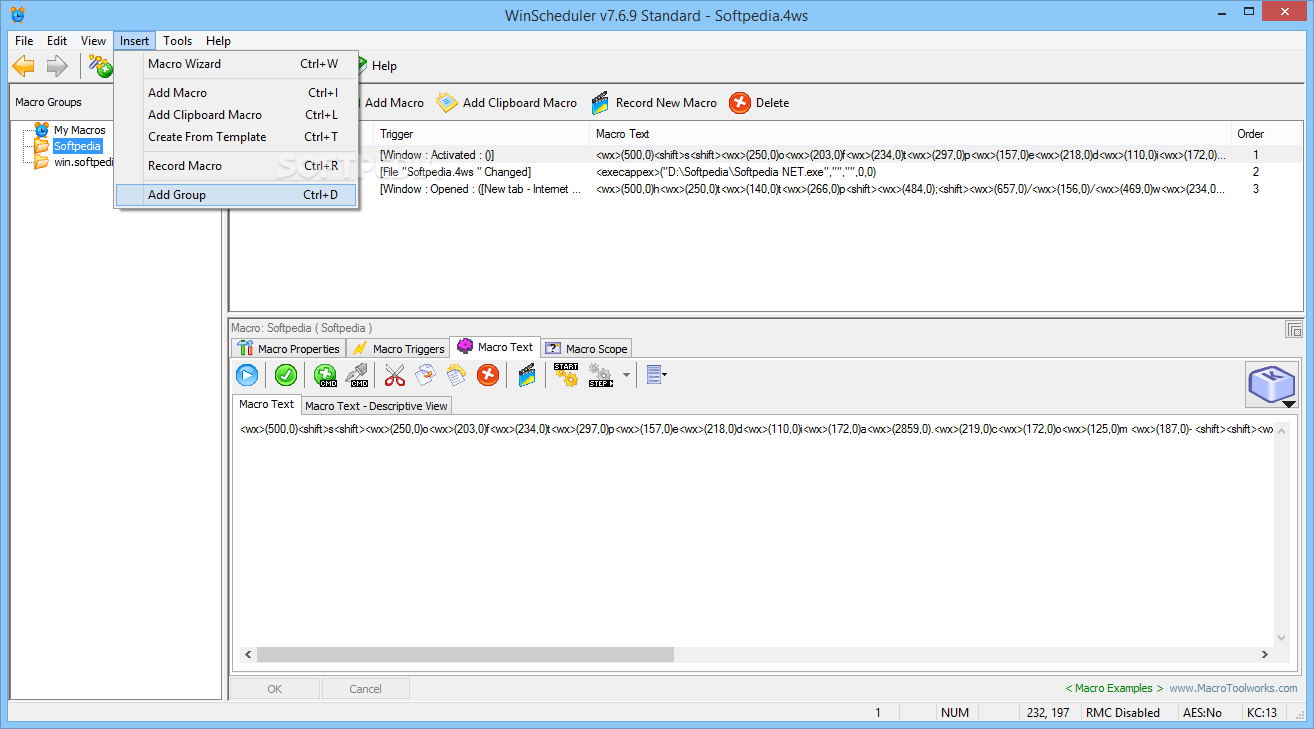
Task: Open the Edit menu
Action: click(x=57, y=41)
